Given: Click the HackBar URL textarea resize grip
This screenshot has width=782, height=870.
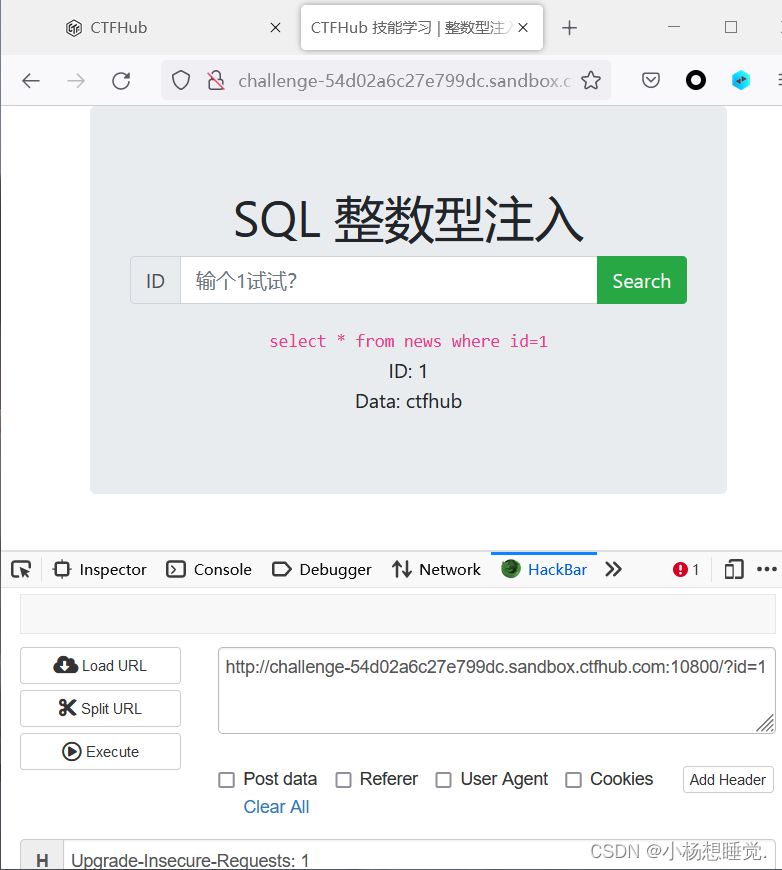Looking at the screenshot, I should pos(765,724).
